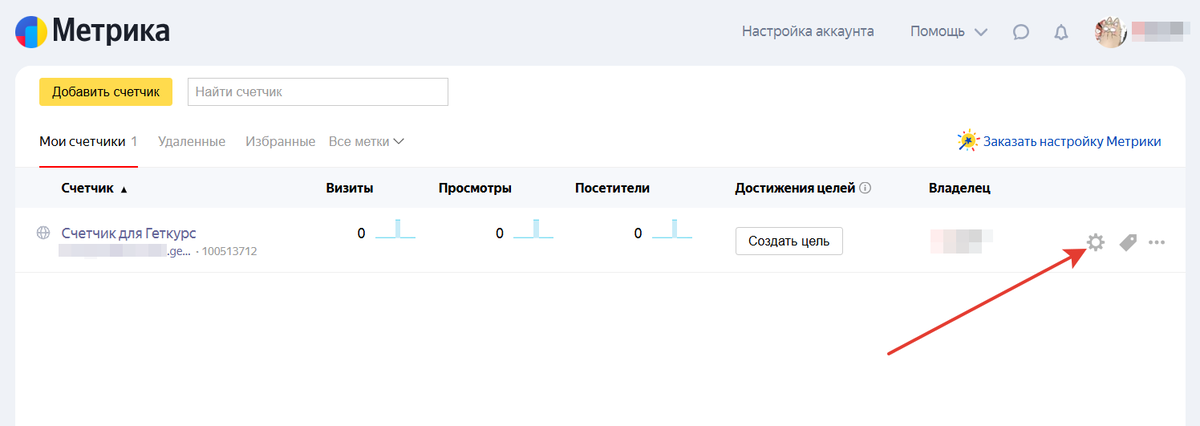Click the globe icon beside Счетчик для Геткурс
The height and width of the screenshot is (426, 1200).
pyautogui.click(x=43, y=233)
